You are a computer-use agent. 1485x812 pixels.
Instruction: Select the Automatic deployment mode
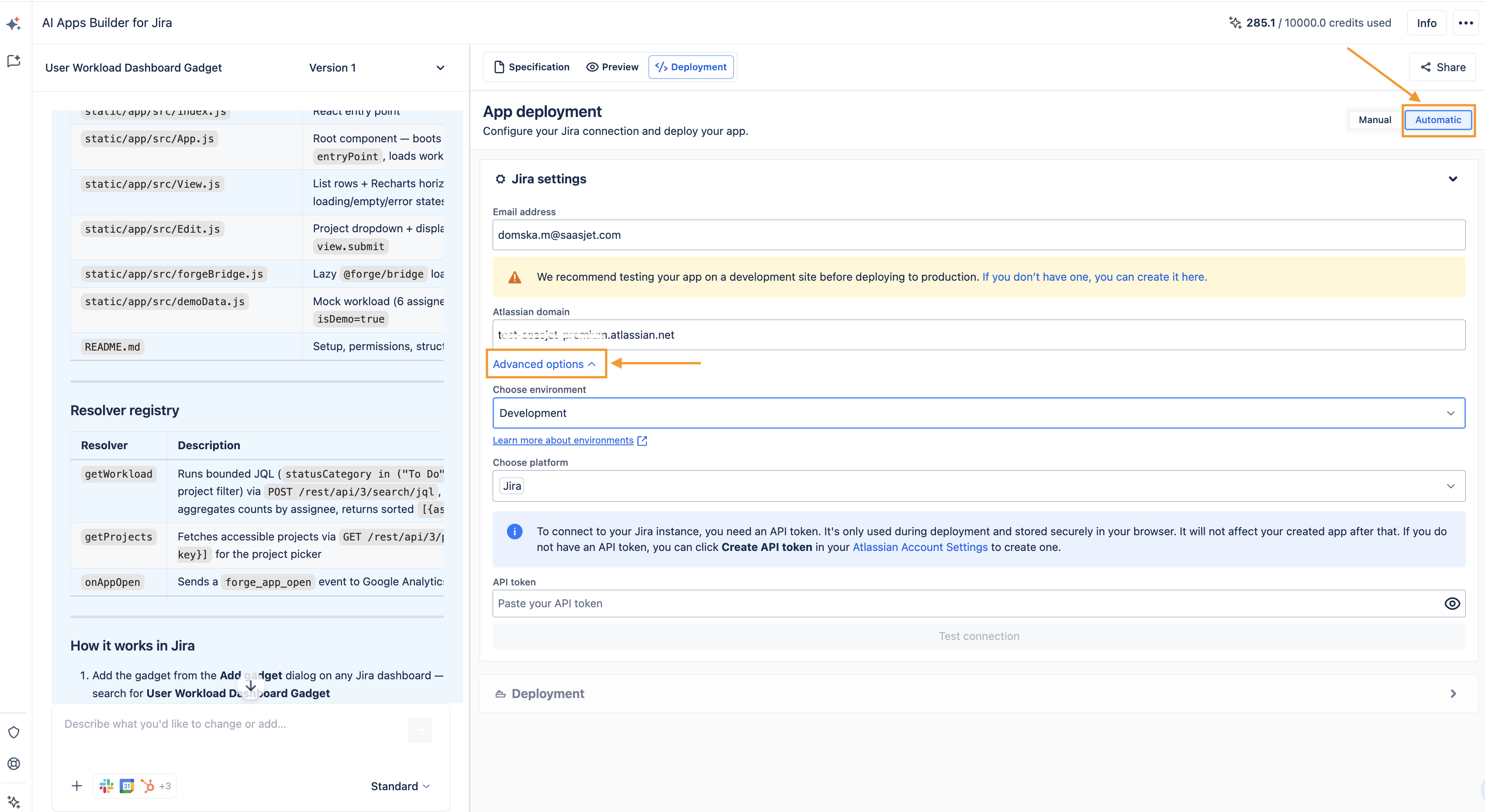[x=1438, y=120]
